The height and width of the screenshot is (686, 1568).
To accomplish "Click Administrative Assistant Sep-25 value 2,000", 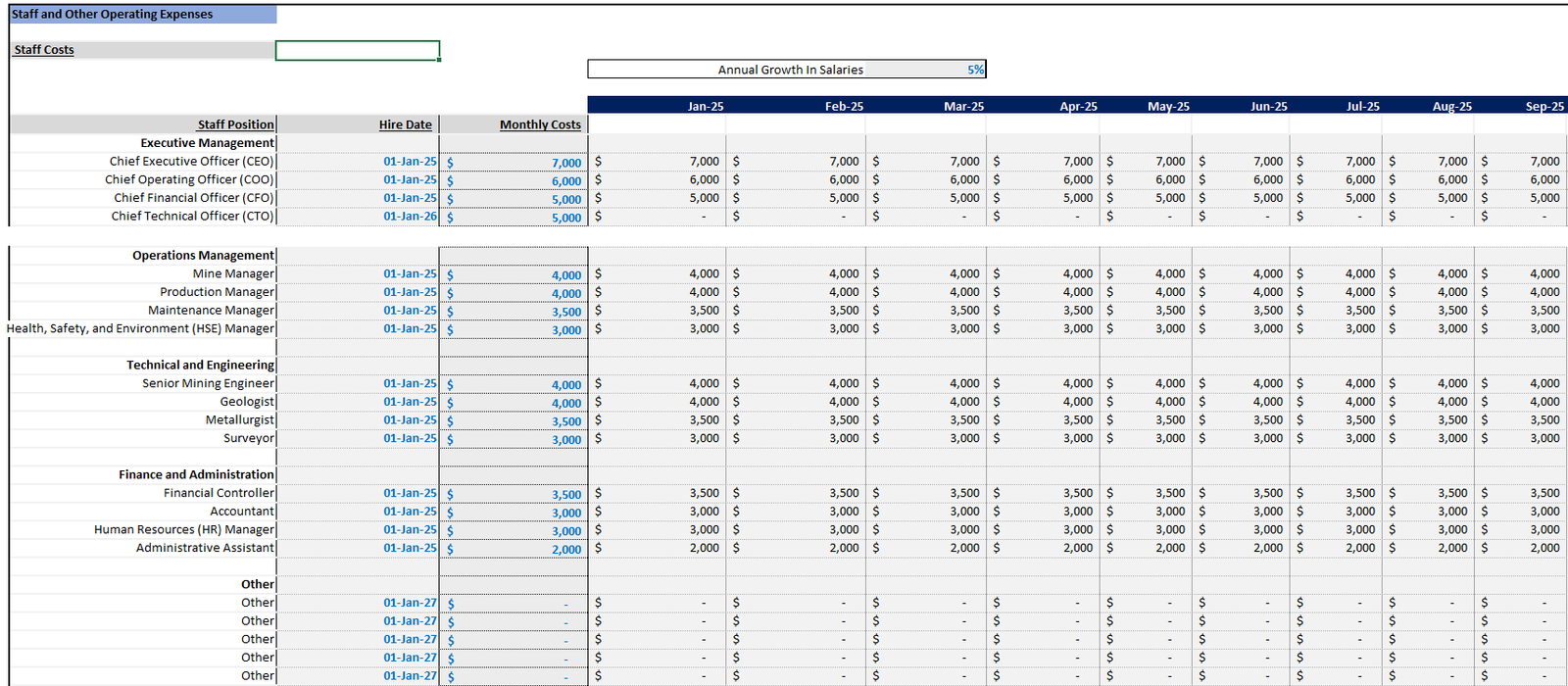I will click(1521, 549).
